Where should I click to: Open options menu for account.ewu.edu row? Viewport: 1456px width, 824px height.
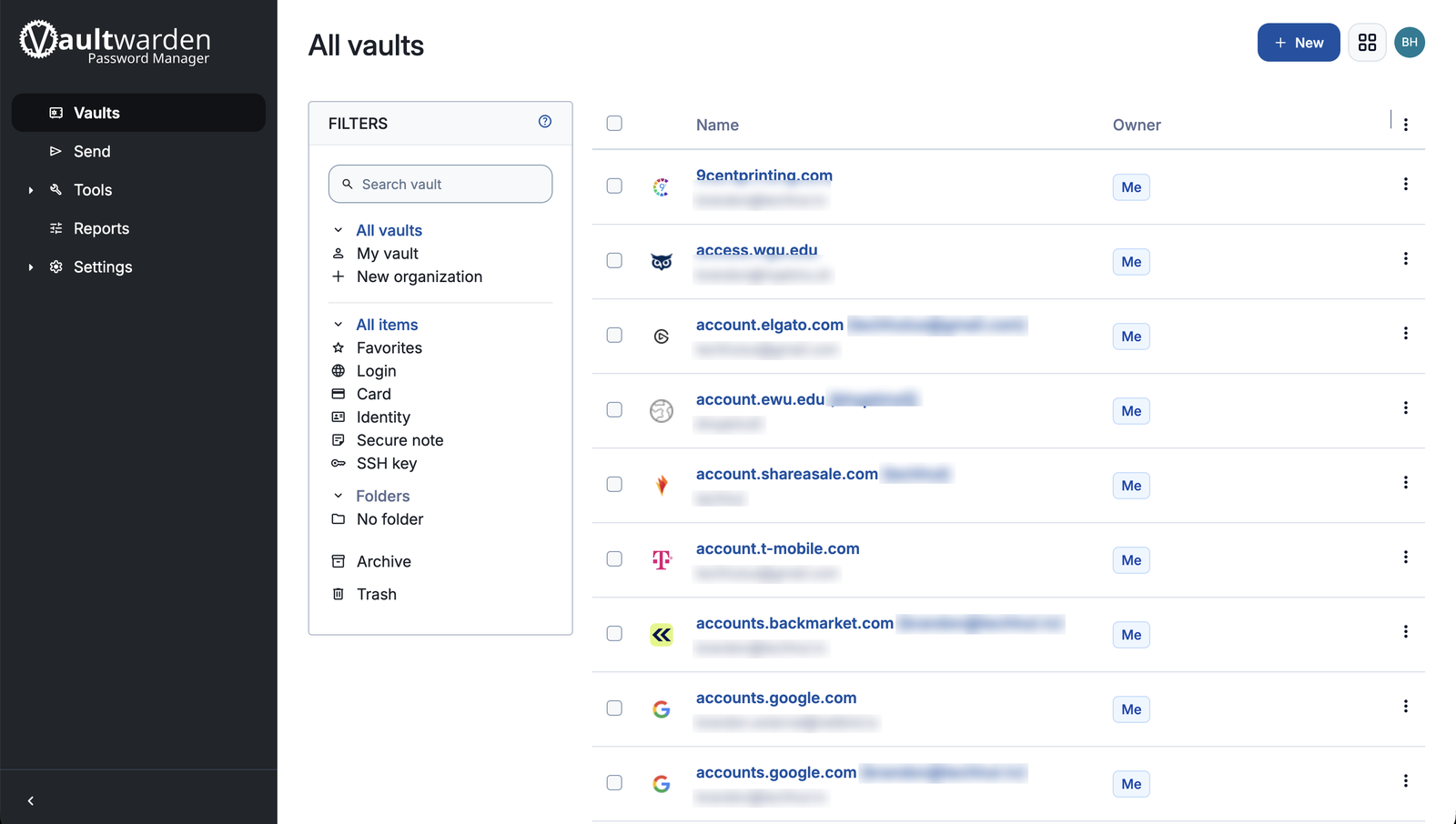pyautogui.click(x=1406, y=408)
